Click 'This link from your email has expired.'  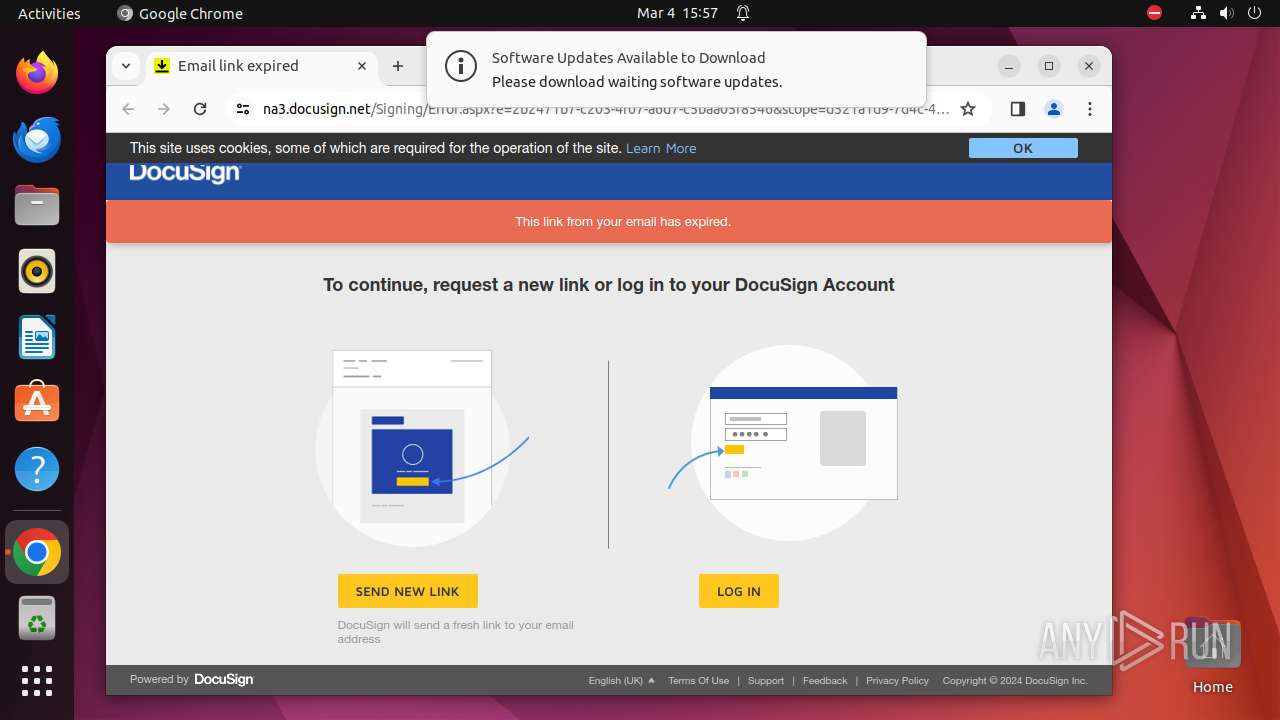pos(623,222)
